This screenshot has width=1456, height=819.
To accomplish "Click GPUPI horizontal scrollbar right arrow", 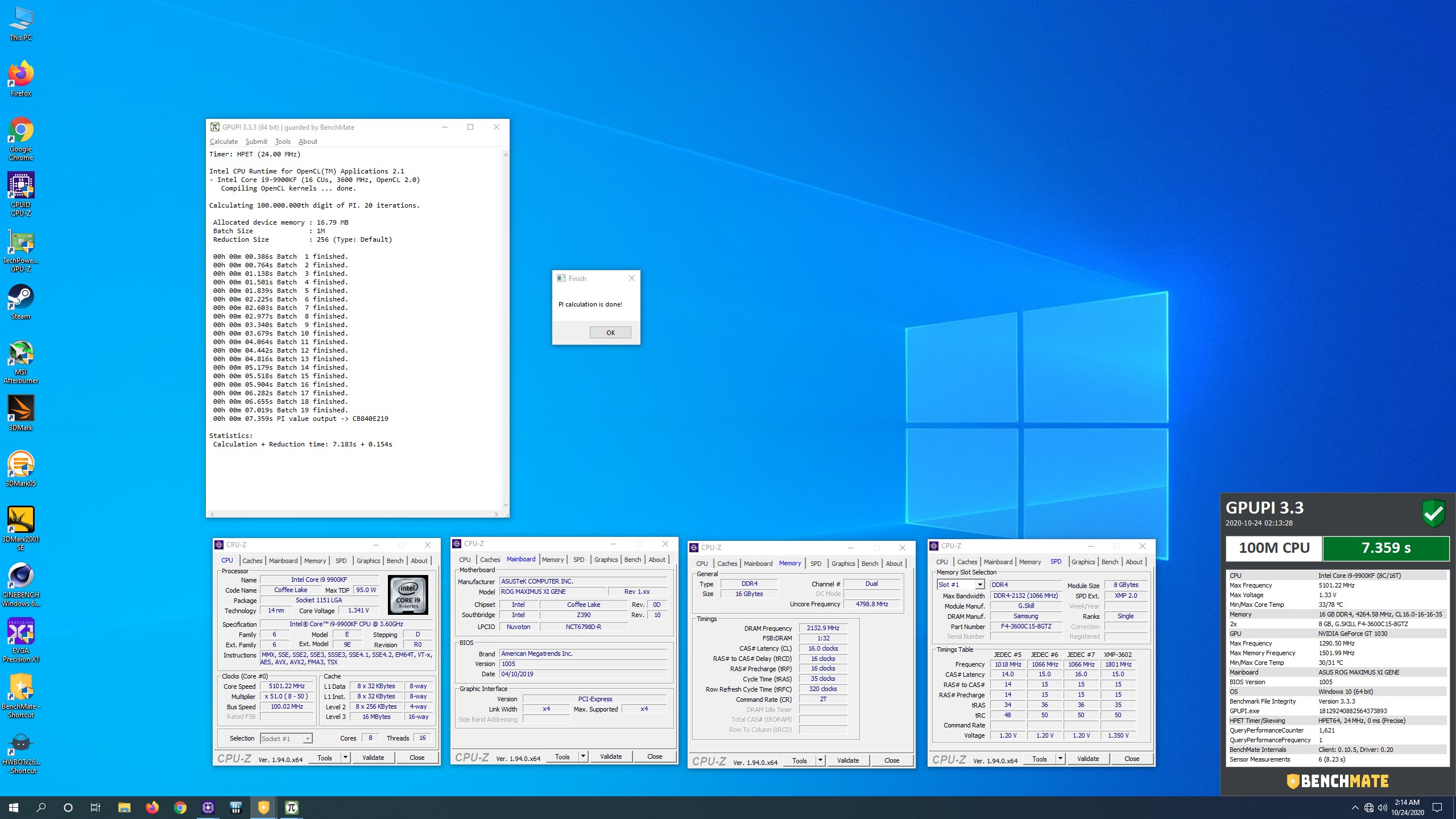I will pyautogui.click(x=496, y=514).
